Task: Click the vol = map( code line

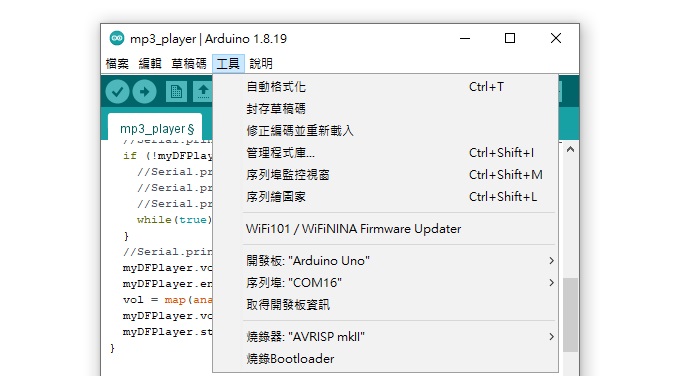Action: [x=167, y=300]
